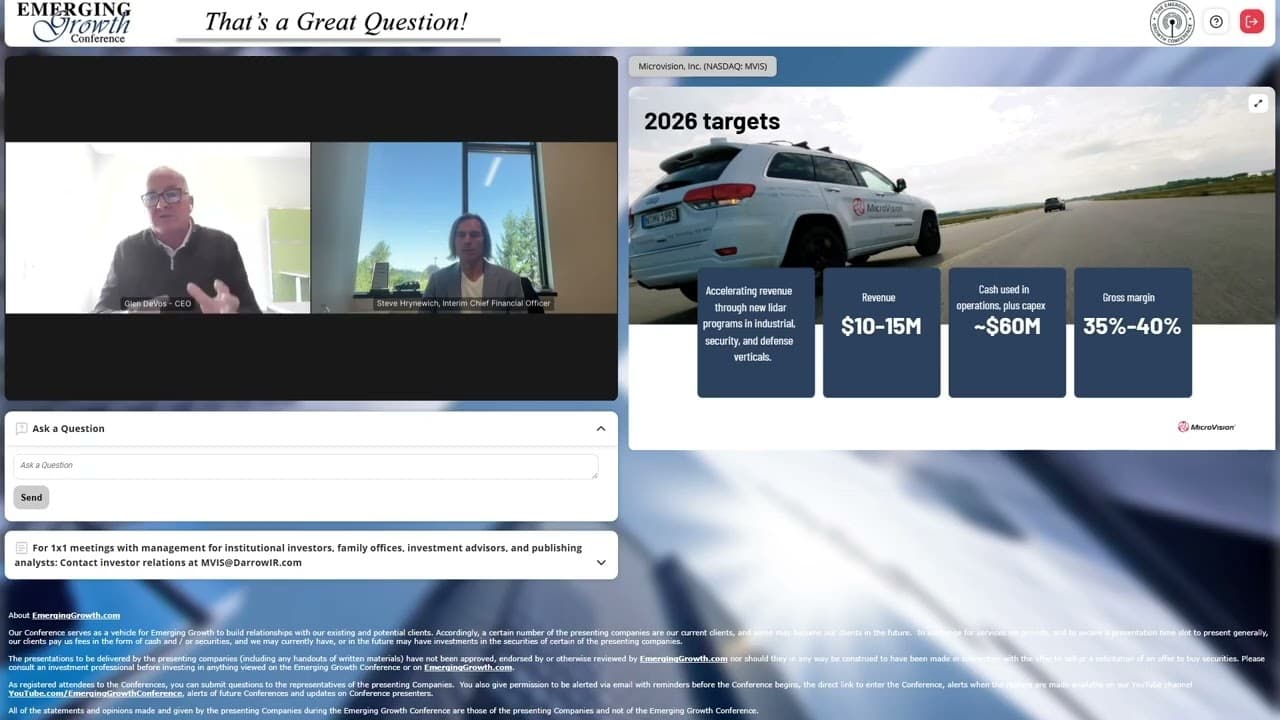Click Glen DeVos CEO video feed
1280x720 pixels.
pyautogui.click(x=158, y=228)
